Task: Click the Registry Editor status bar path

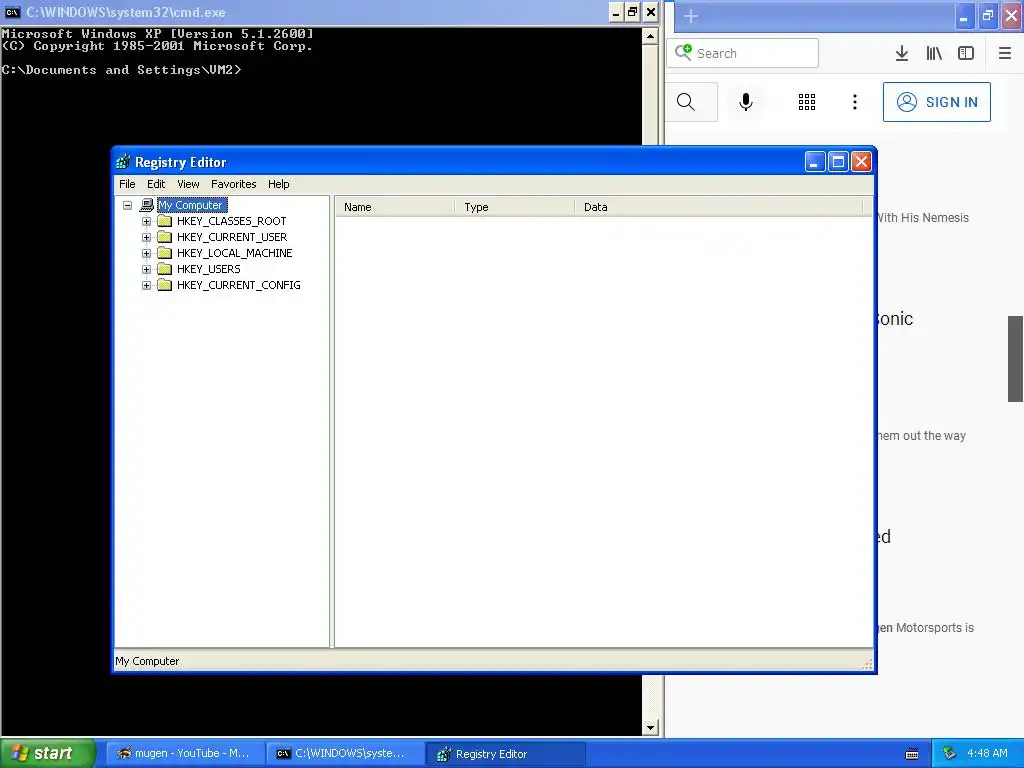Action: click(x=147, y=662)
